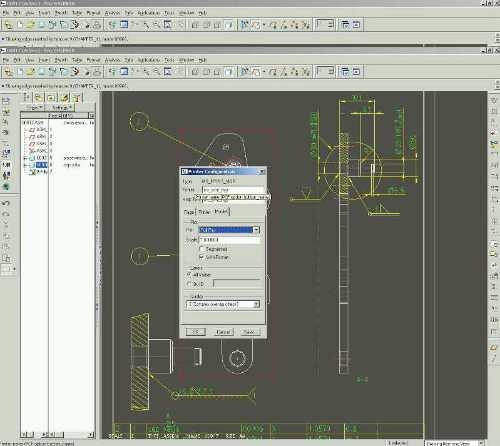Toggle the Segmented checkbox in the dialog
The width and height of the screenshot is (500, 446).
(x=201, y=249)
